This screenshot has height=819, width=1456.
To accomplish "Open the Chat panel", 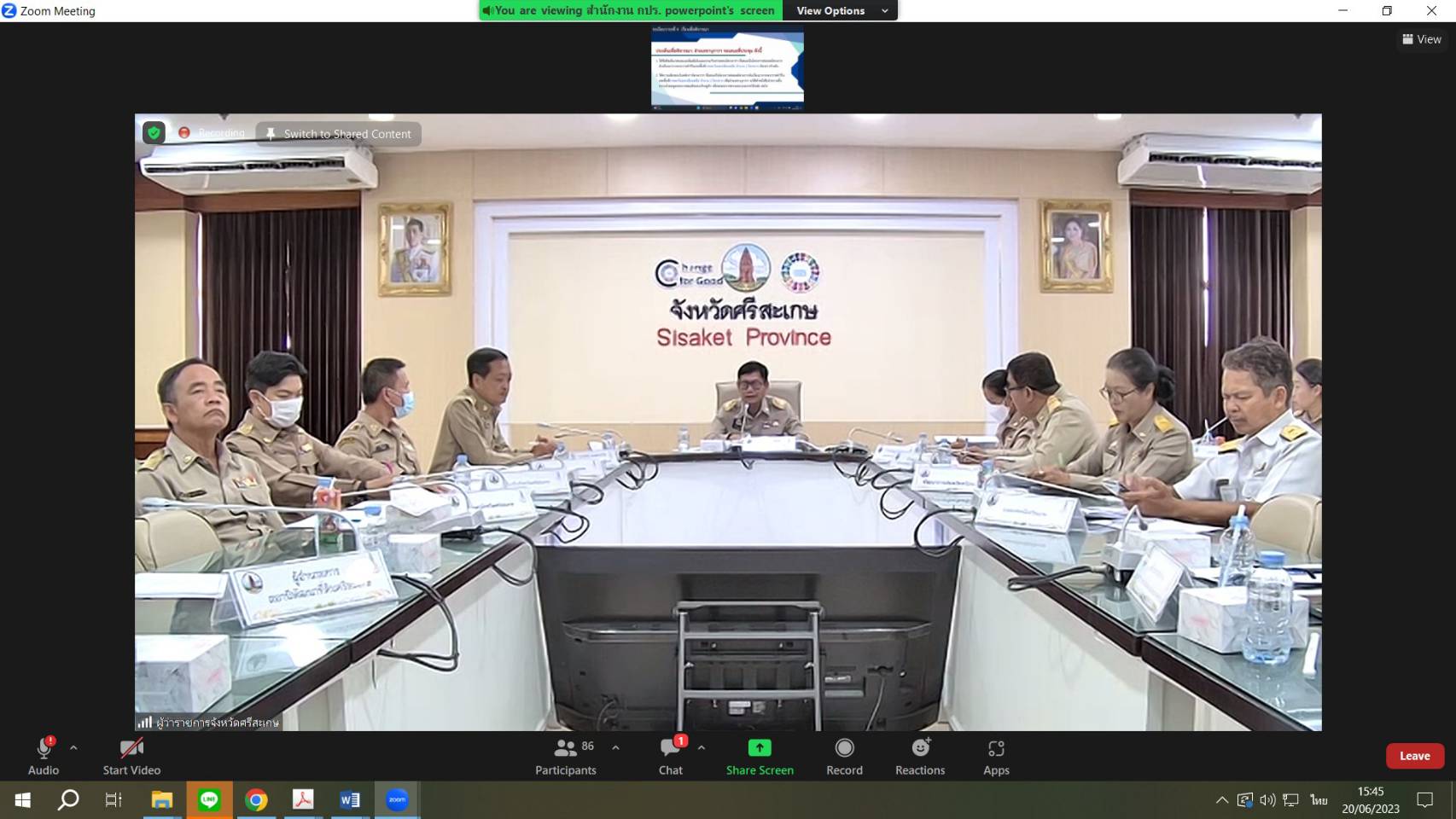I will point(671,756).
